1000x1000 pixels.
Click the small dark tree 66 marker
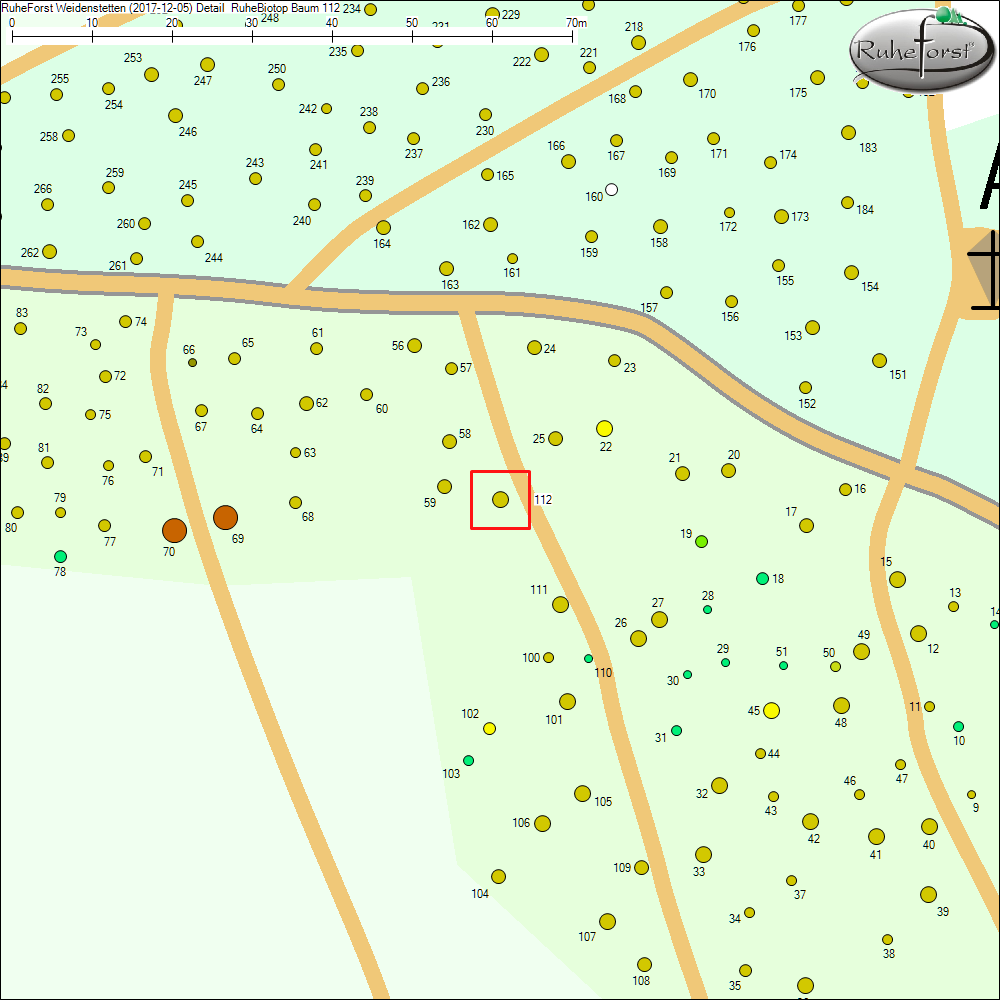pyautogui.click(x=192, y=362)
